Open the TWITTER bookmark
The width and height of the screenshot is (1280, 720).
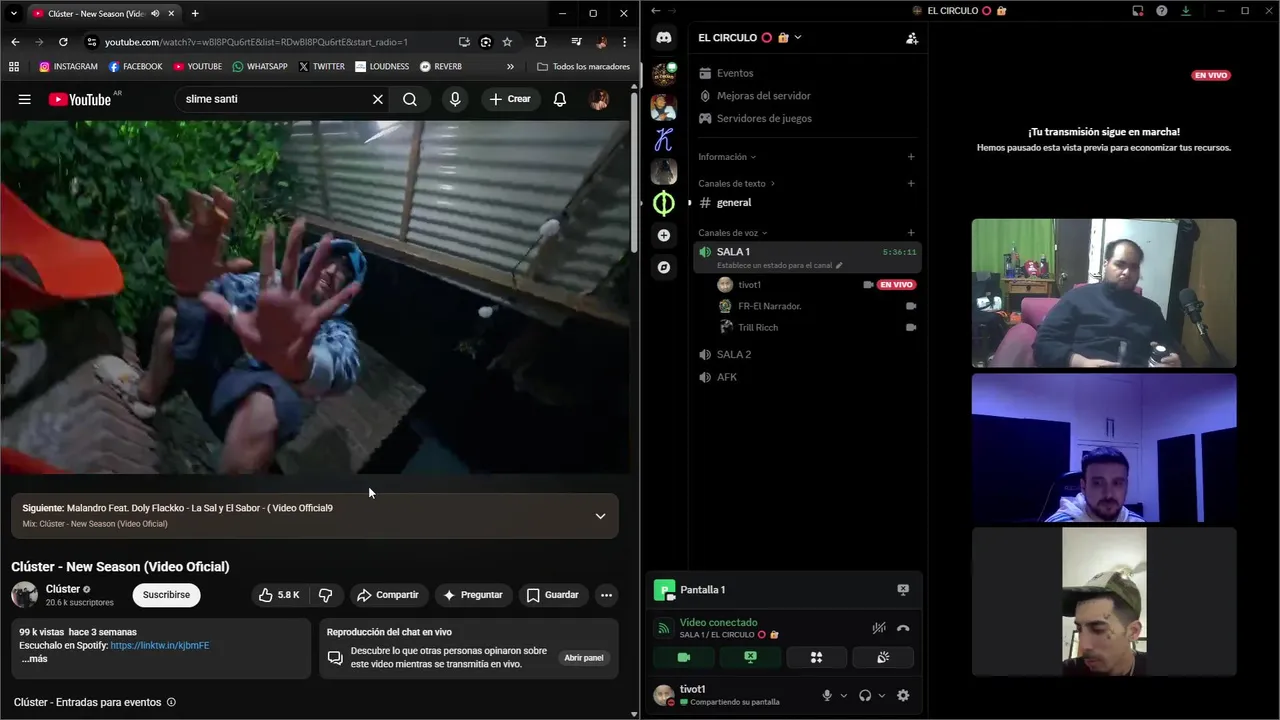point(321,67)
